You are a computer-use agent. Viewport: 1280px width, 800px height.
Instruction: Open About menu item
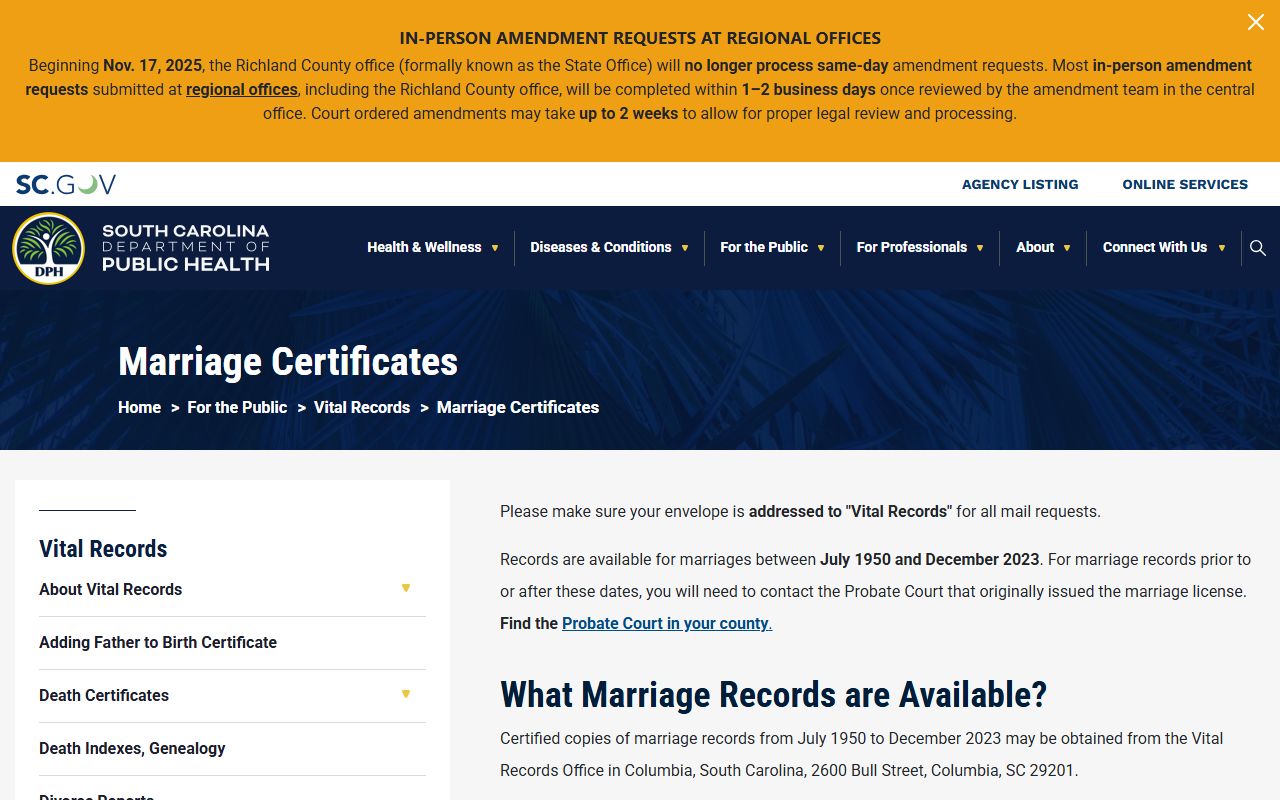pos(1035,247)
